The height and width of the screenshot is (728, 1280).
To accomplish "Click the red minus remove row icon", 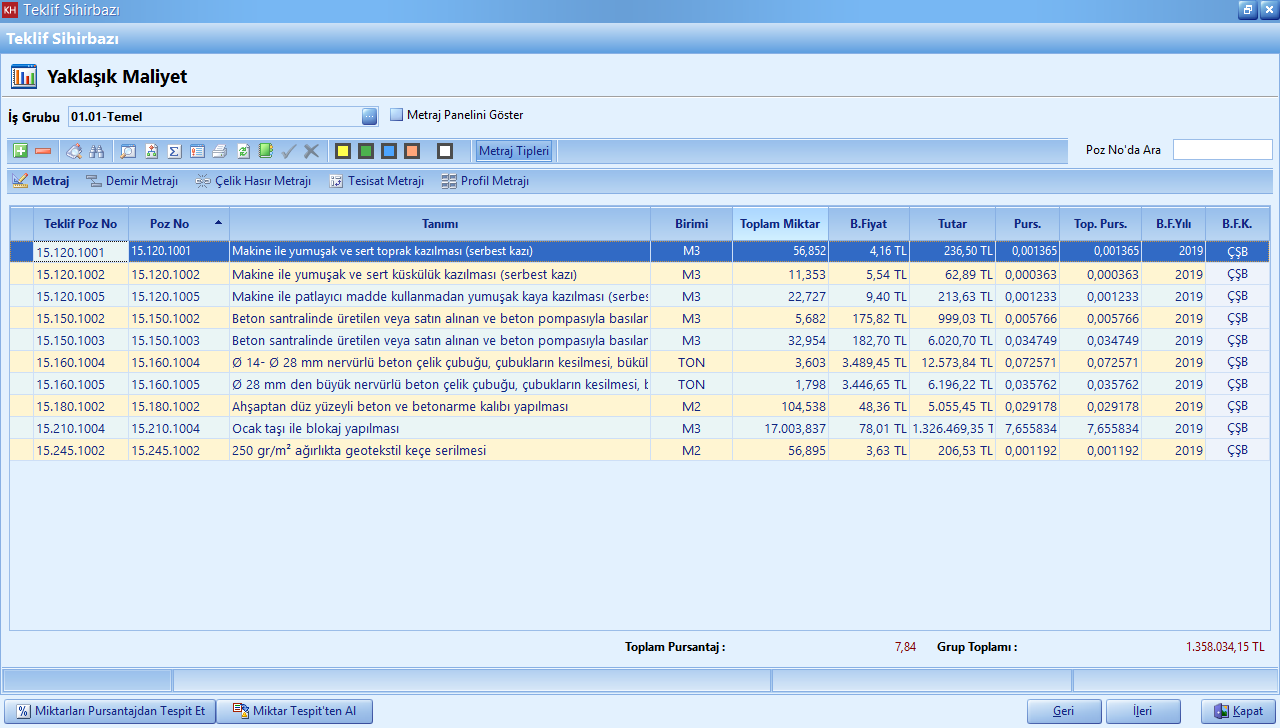I will pyautogui.click(x=43, y=151).
